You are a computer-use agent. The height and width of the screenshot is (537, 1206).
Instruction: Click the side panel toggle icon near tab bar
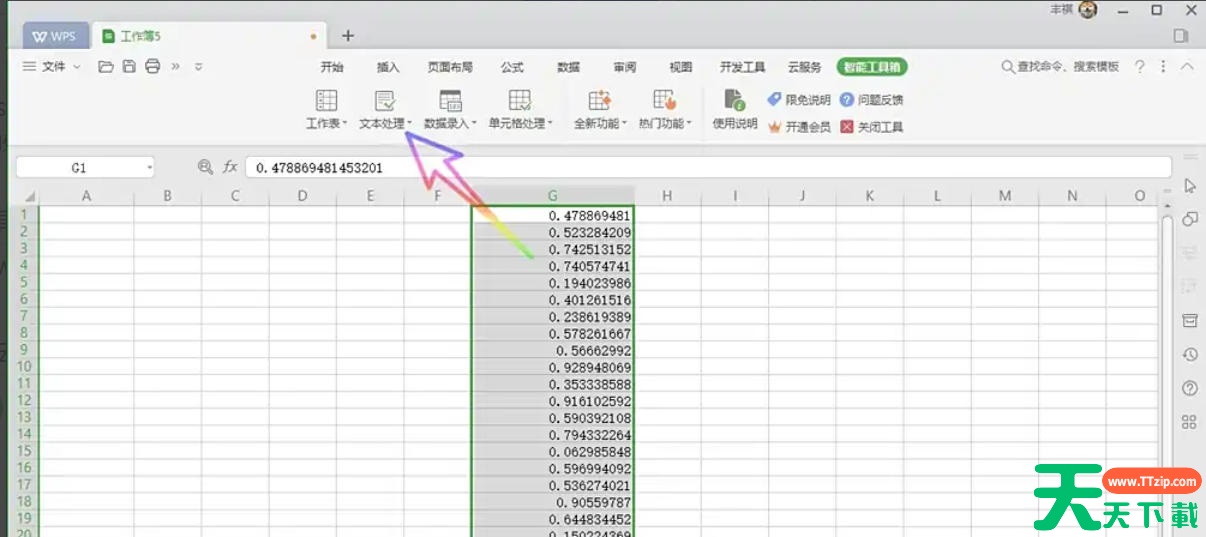click(x=1181, y=36)
